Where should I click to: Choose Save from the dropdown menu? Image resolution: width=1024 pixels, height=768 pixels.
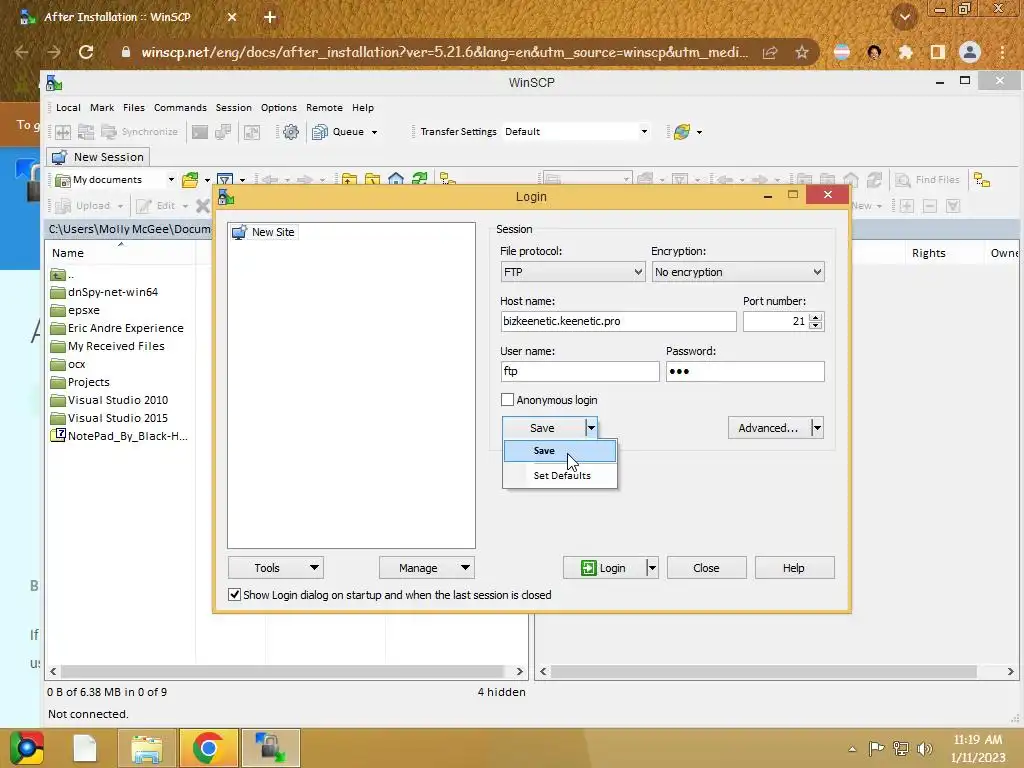pos(560,451)
